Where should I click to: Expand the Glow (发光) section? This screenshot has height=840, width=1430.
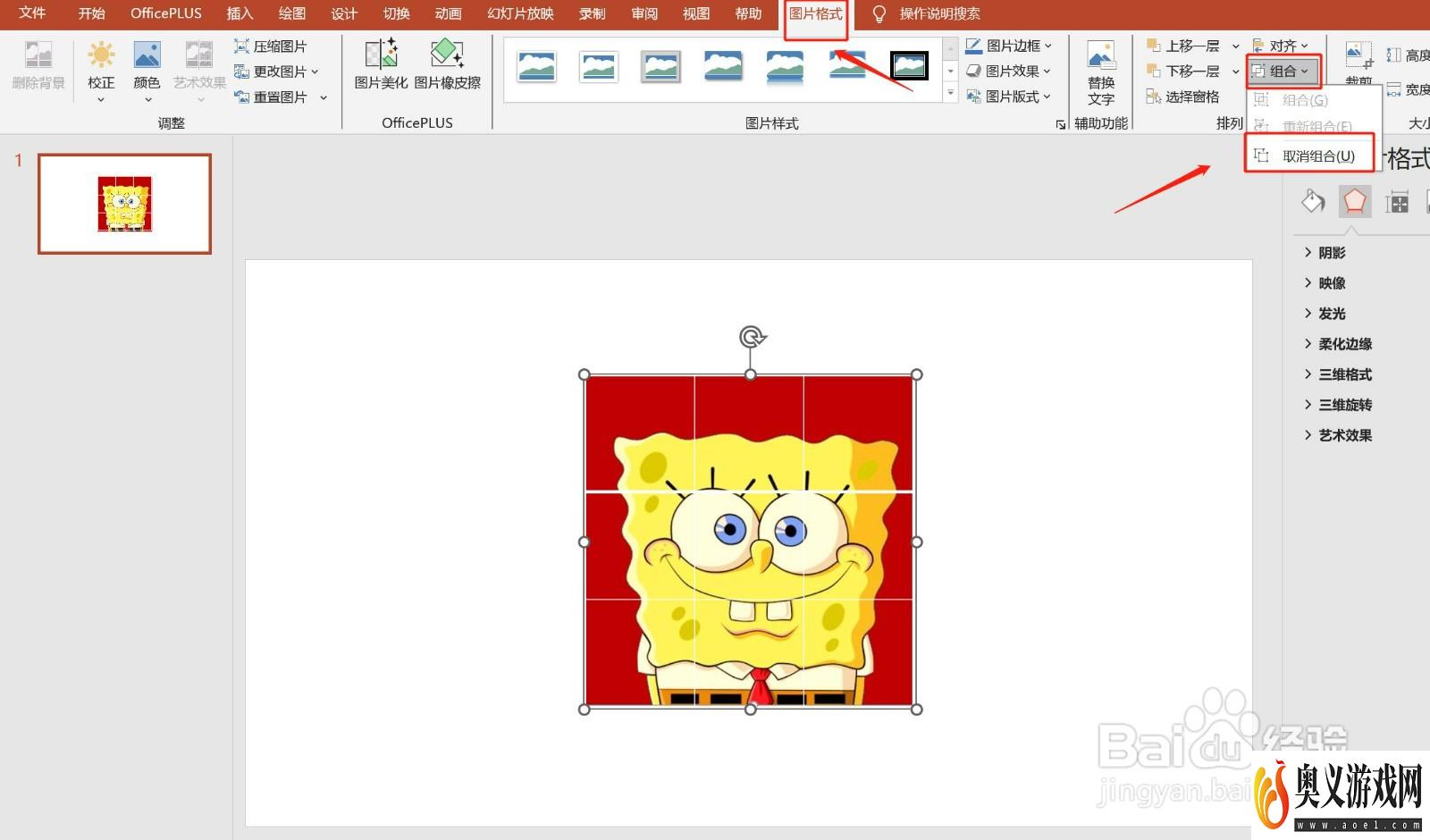1325,314
